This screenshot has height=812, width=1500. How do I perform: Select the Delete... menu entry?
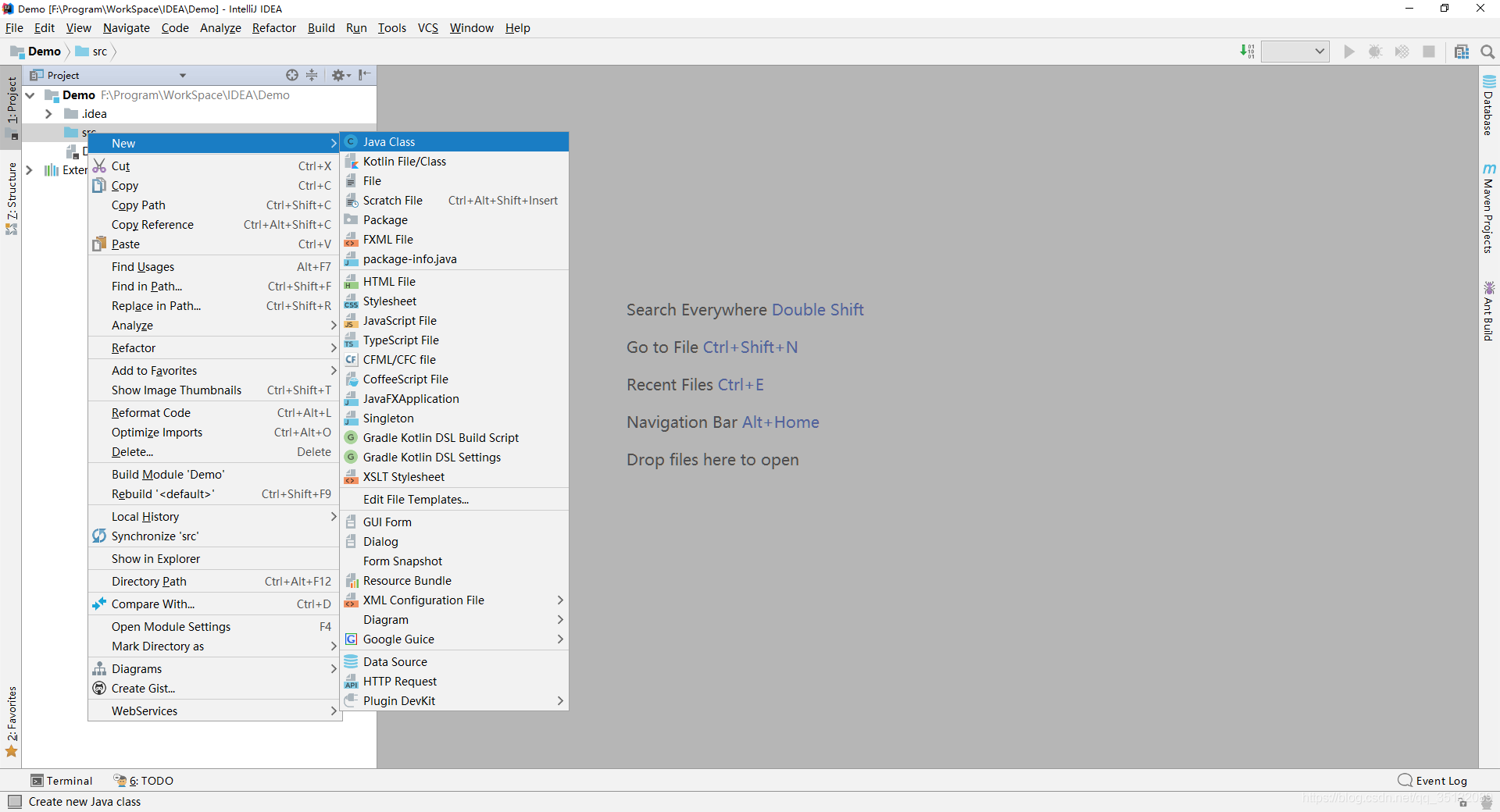tap(215, 452)
